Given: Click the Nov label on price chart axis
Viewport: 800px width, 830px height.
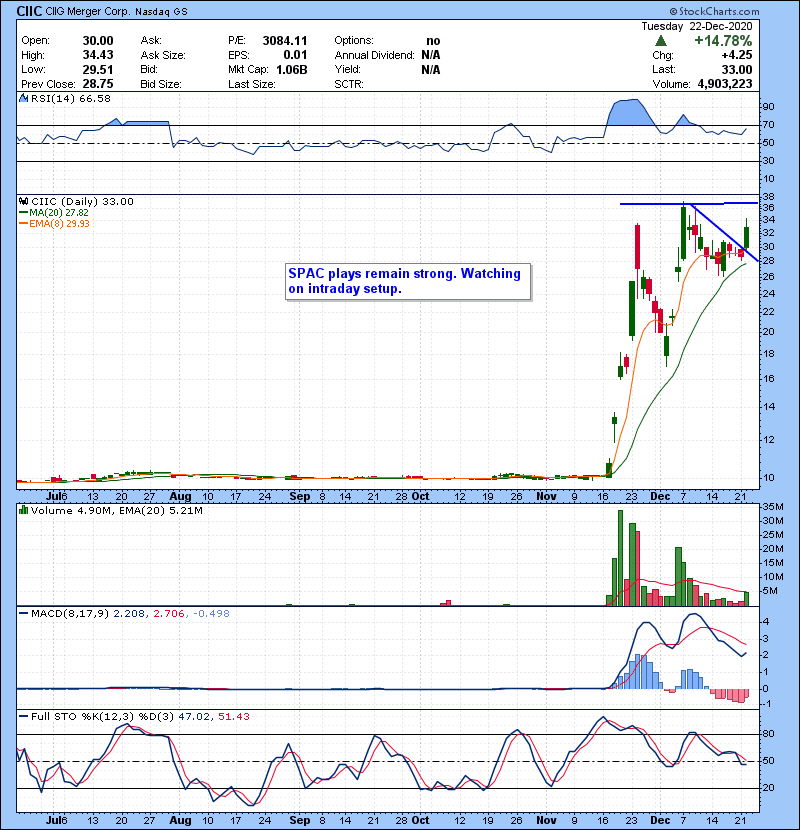Looking at the screenshot, I should tap(546, 497).
